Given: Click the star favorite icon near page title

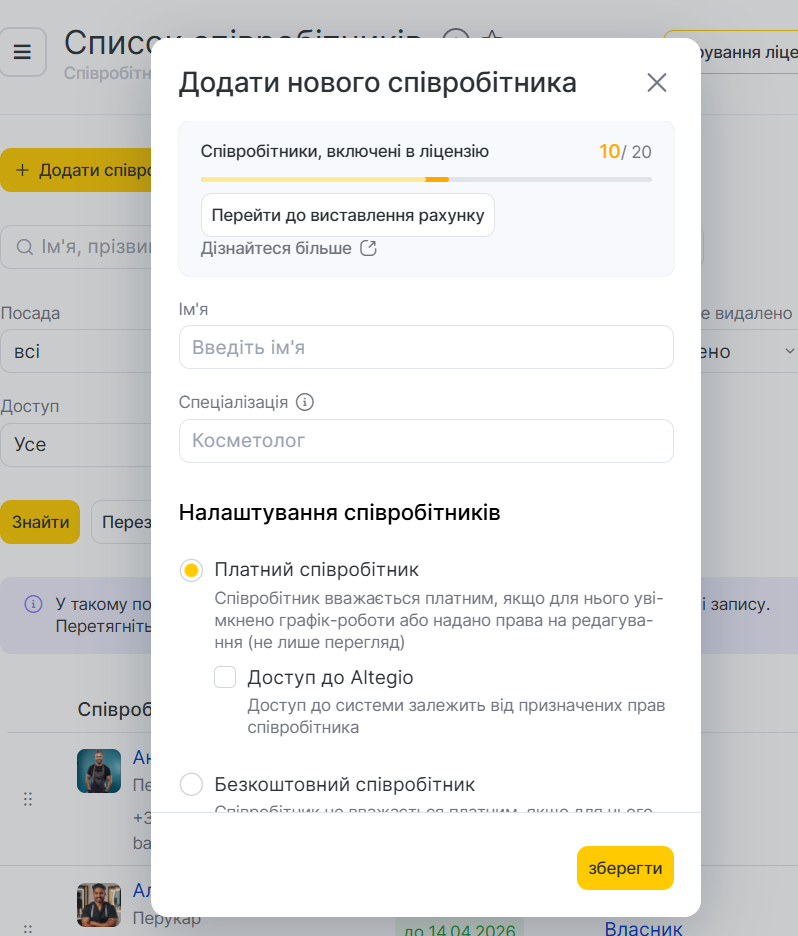Looking at the screenshot, I should [x=492, y=40].
